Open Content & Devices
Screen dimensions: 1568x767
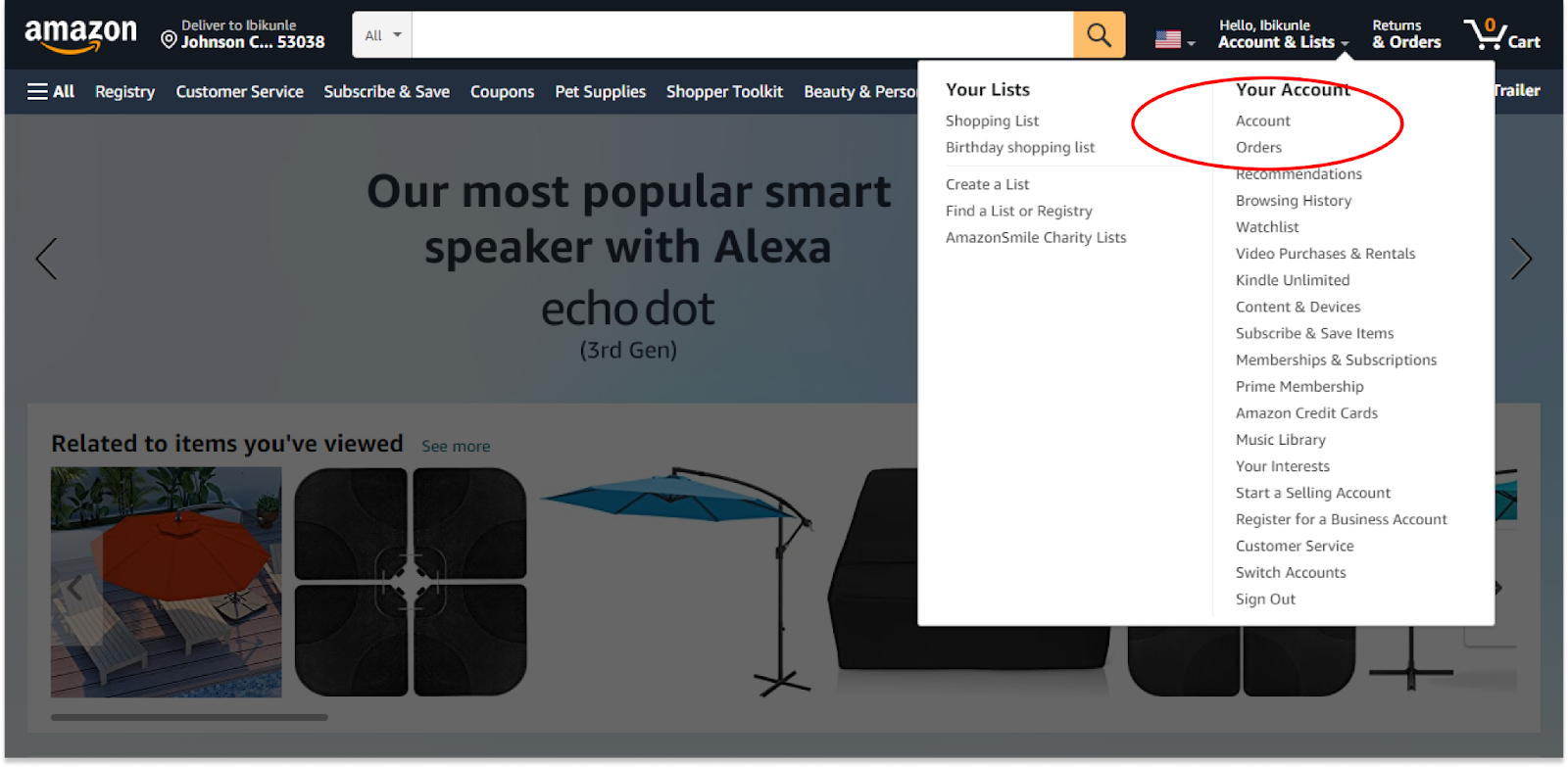pyautogui.click(x=1298, y=307)
